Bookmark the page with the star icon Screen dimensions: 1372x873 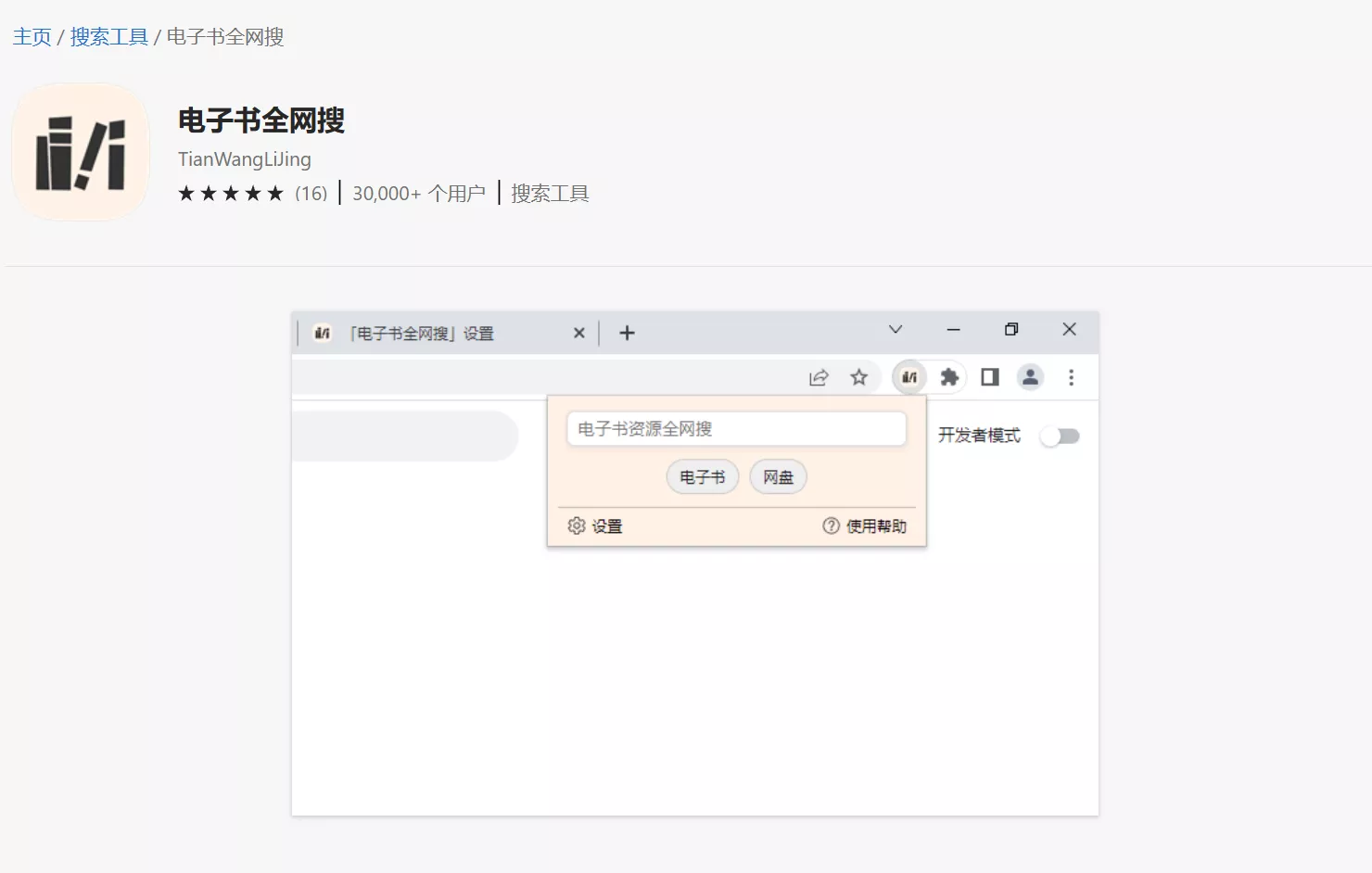tap(859, 377)
